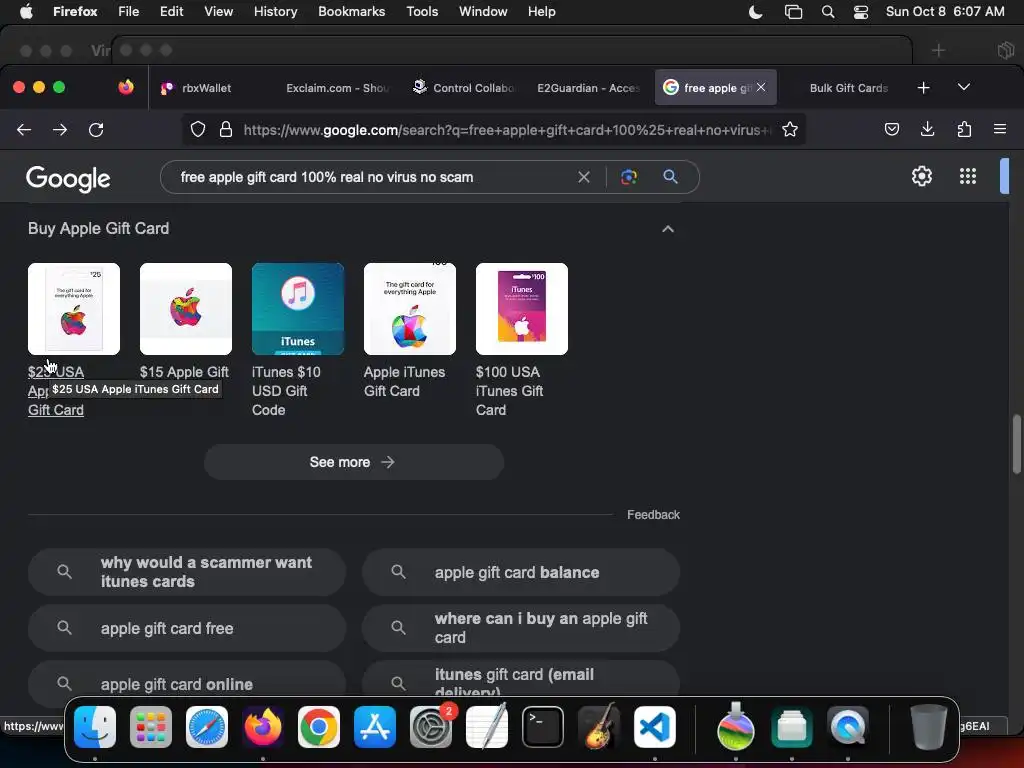This screenshot has height=768, width=1024.
Task: Open the Firefox hamburger menu
Action: tap(1000, 129)
